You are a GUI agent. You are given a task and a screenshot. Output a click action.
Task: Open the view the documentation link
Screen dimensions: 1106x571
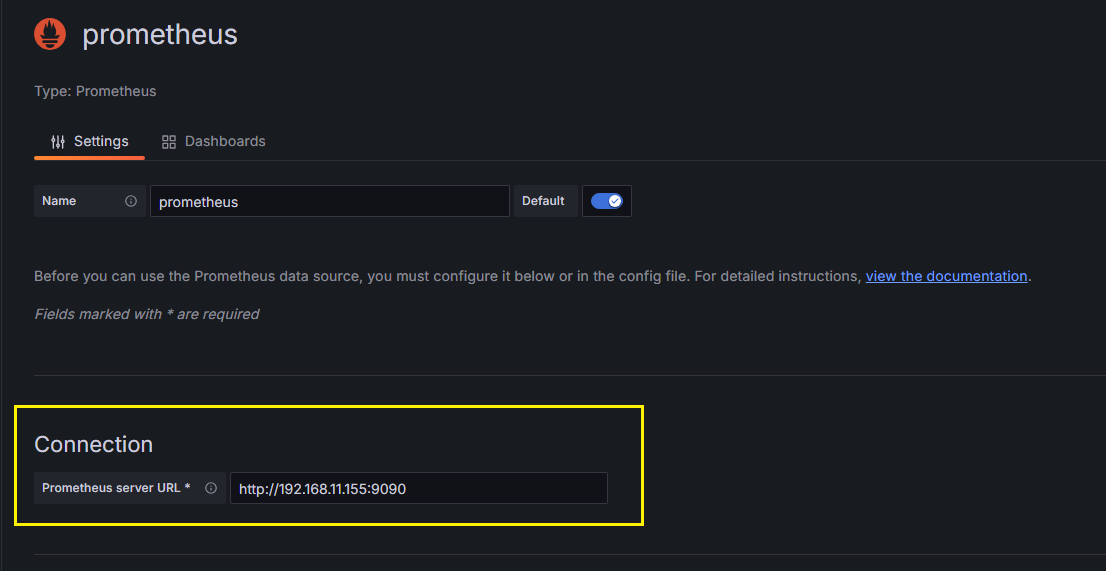point(946,276)
